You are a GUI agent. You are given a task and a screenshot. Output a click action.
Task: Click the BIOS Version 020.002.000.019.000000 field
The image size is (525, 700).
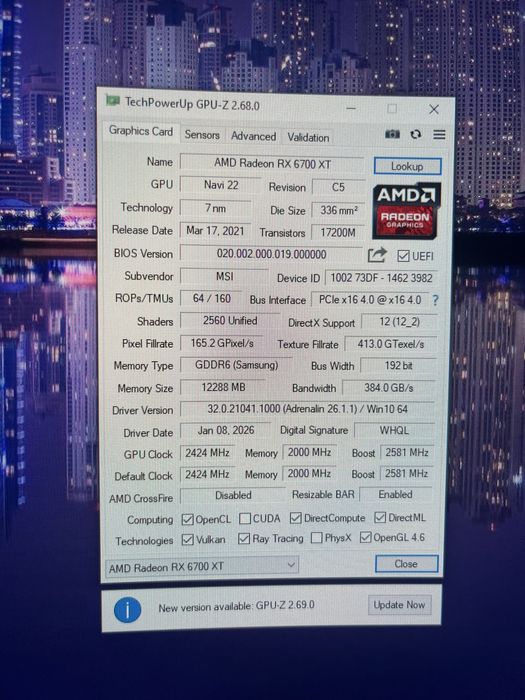(271, 254)
